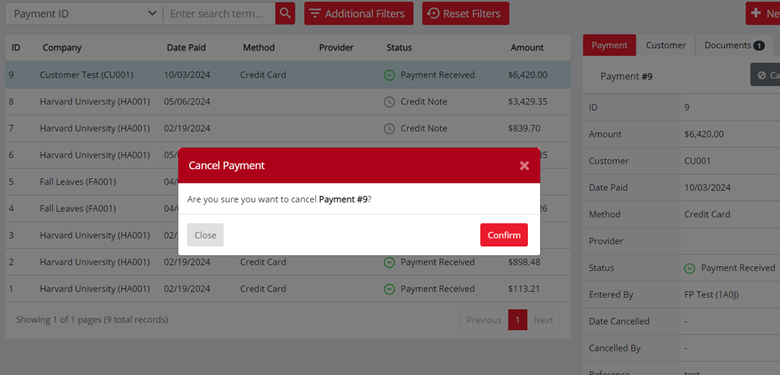Click the Documents count badge
This screenshot has height=375, width=780.
tap(759, 46)
